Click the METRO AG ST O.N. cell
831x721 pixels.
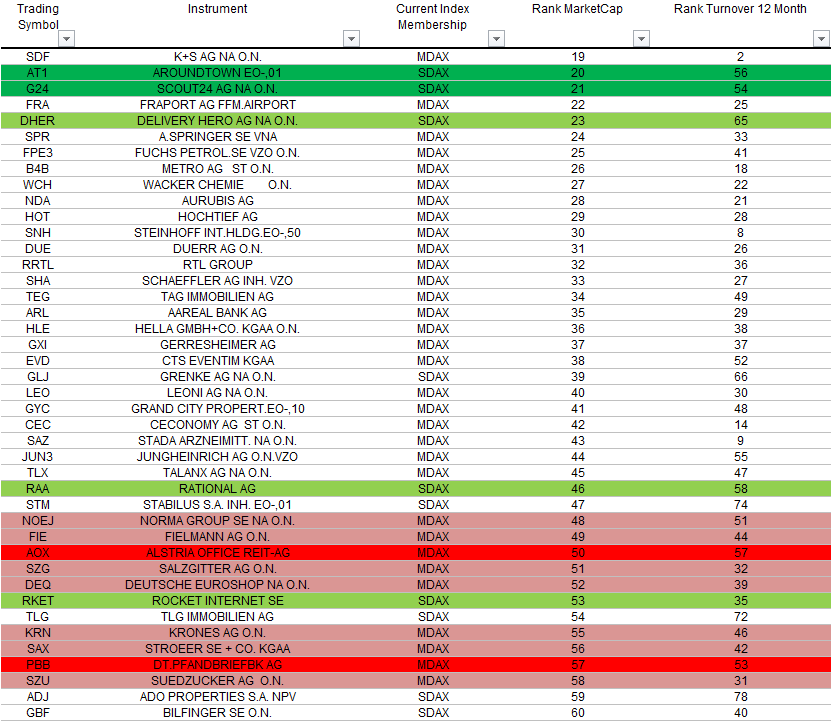(x=217, y=169)
